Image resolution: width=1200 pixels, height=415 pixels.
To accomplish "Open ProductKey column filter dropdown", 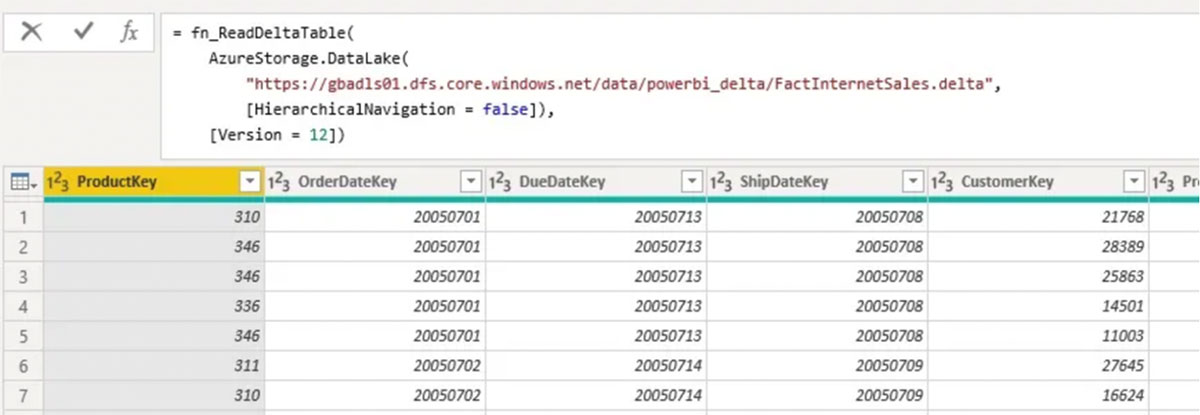I will (x=250, y=182).
